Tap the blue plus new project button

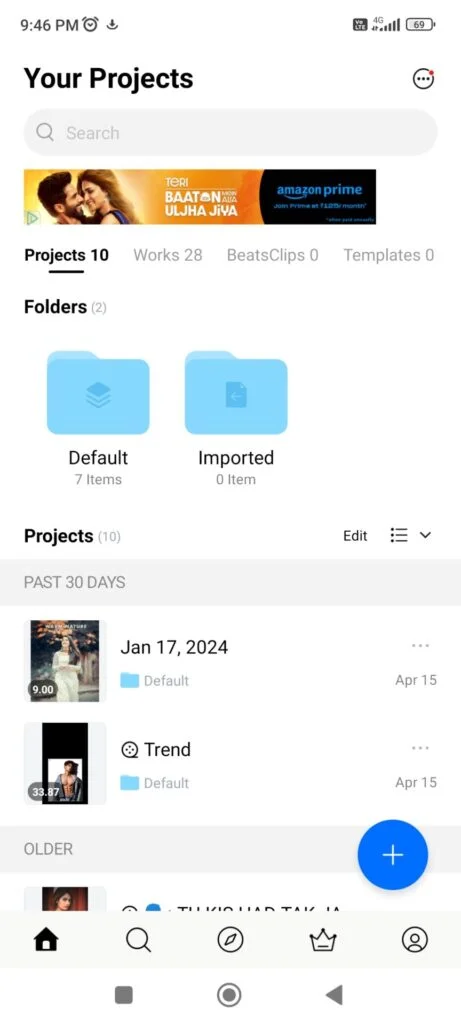coord(392,854)
